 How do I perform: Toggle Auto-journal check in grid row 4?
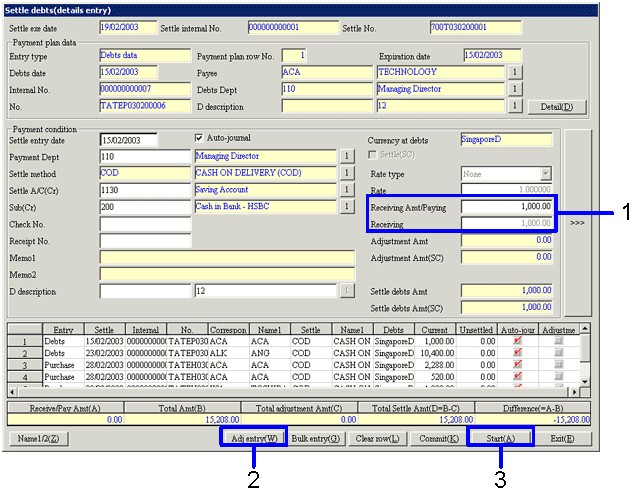coord(518,376)
